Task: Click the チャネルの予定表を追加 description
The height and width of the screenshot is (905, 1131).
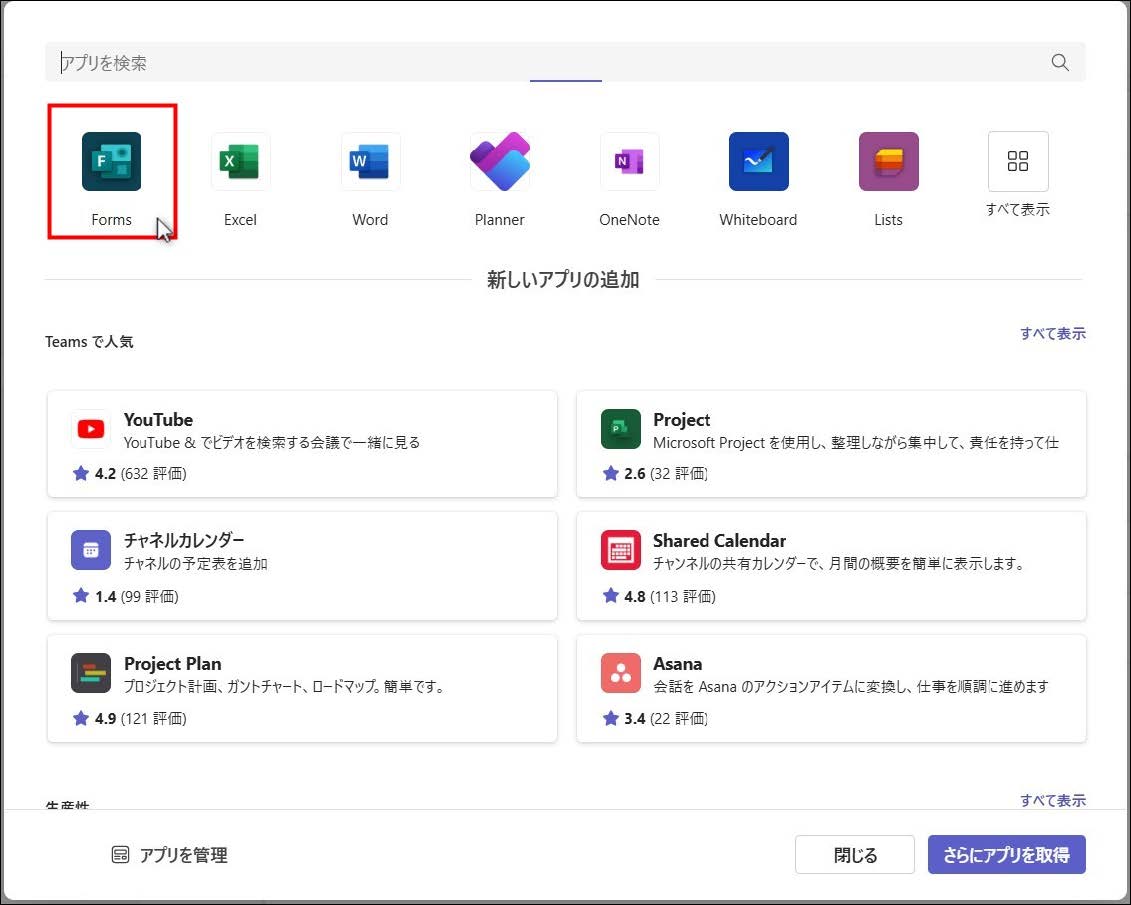Action: click(195, 564)
